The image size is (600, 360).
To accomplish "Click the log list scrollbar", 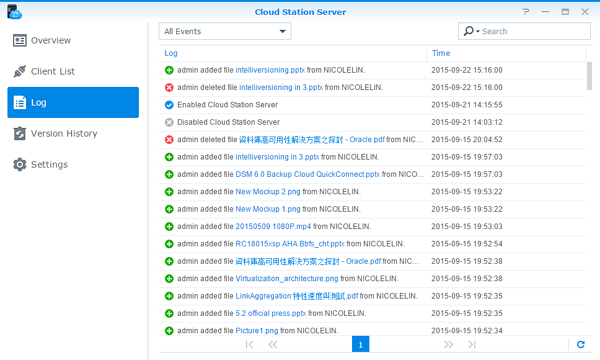I will [x=589, y=76].
